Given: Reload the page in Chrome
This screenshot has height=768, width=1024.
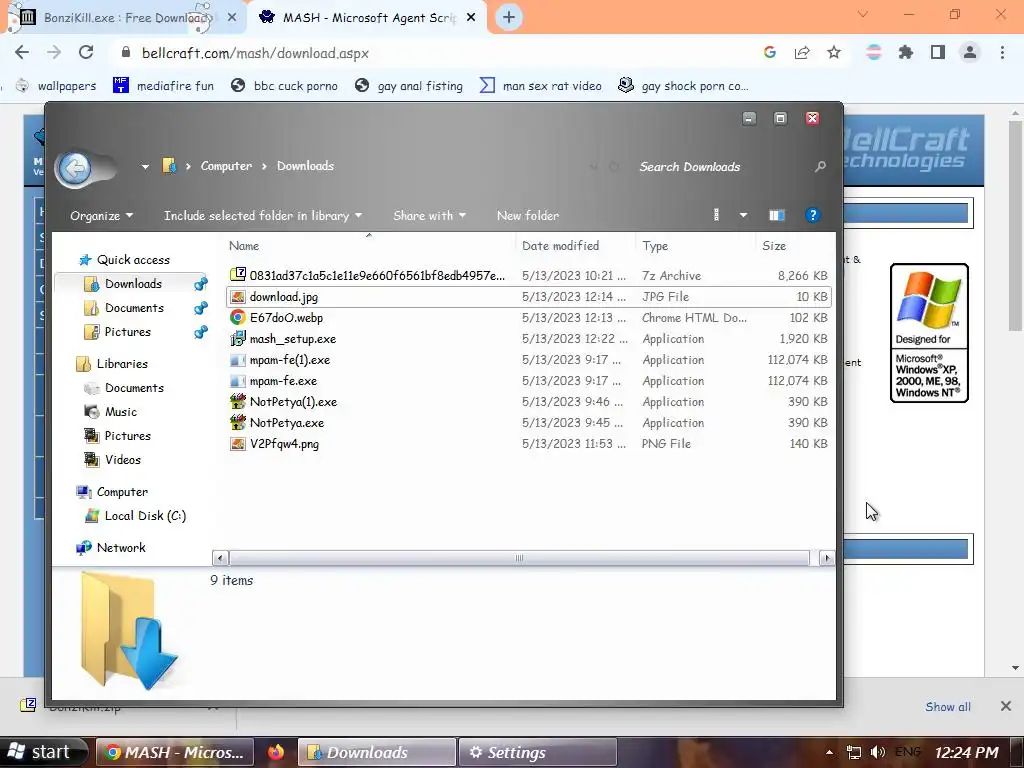Looking at the screenshot, I should click(x=86, y=52).
